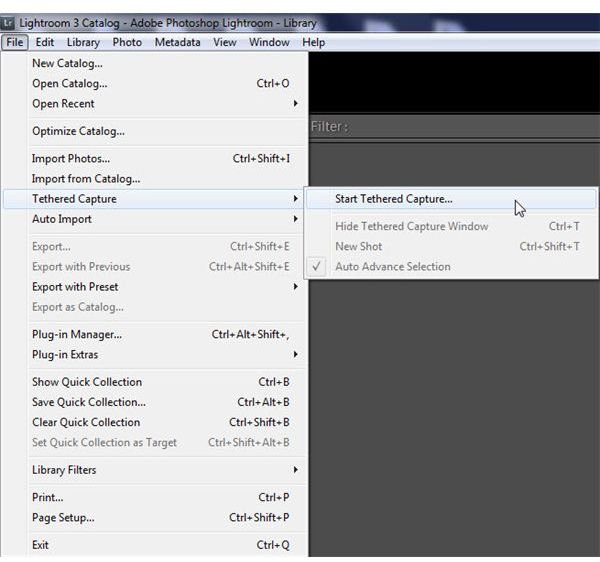Screen dimensions: 600x562
Task: Select Clear Quick Collection item
Action: tap(155, 422)
